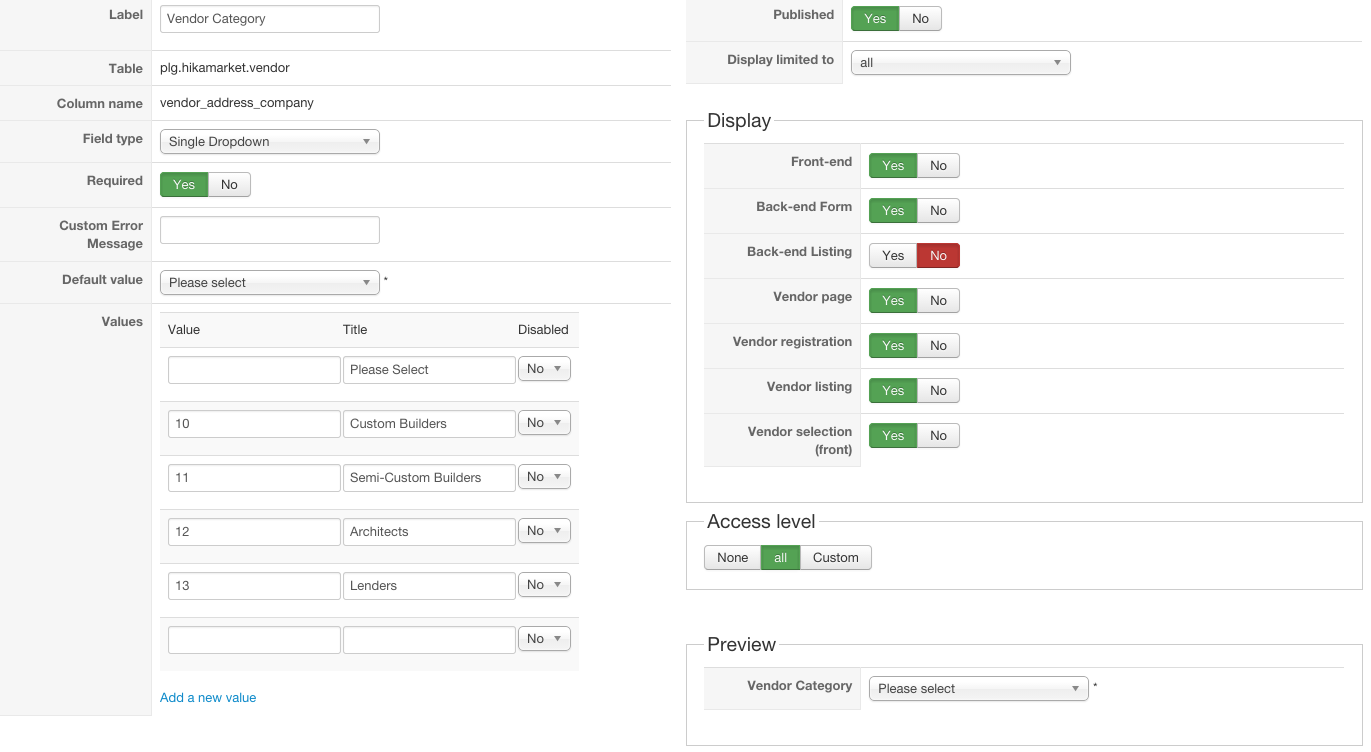
Task: Open the Default value dropdown
Action: click(x=269, y=283)
